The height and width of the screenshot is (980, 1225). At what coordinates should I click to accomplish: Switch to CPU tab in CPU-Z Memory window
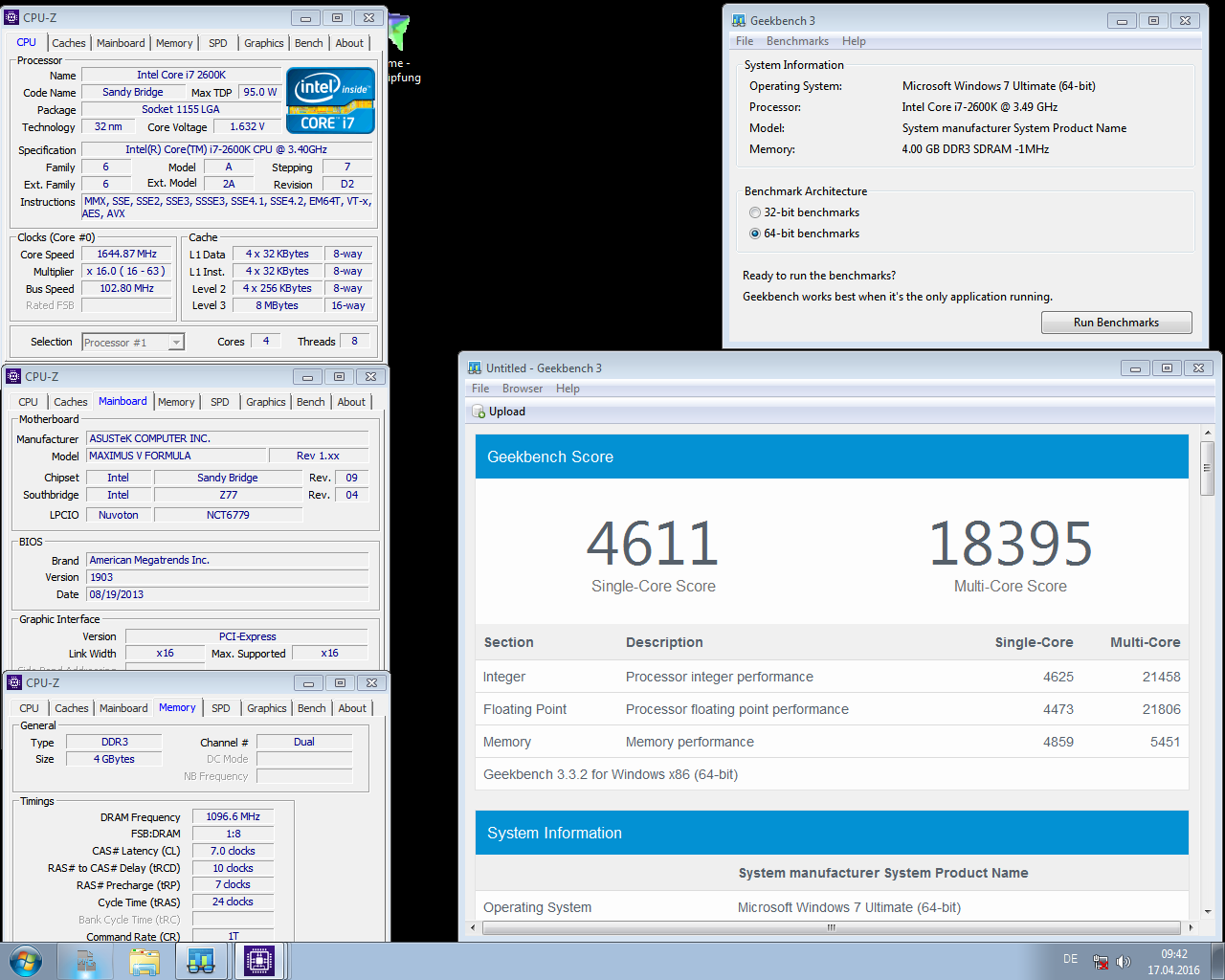30,708
